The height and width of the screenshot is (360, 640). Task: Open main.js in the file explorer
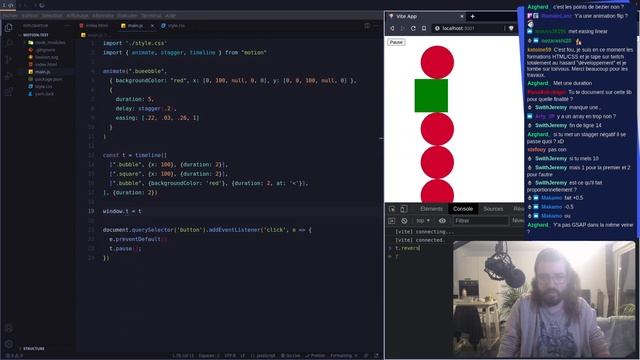(x=42, y=72)
